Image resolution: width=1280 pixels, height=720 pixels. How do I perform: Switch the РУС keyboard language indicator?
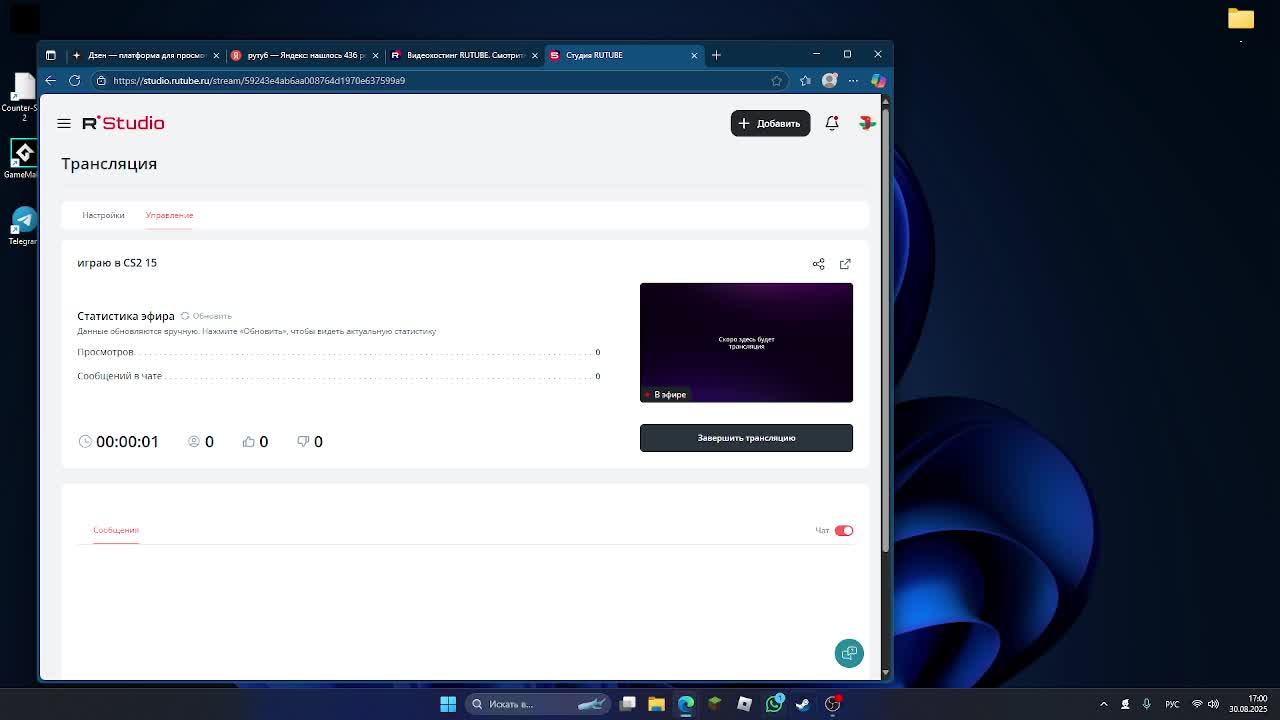1172,704
